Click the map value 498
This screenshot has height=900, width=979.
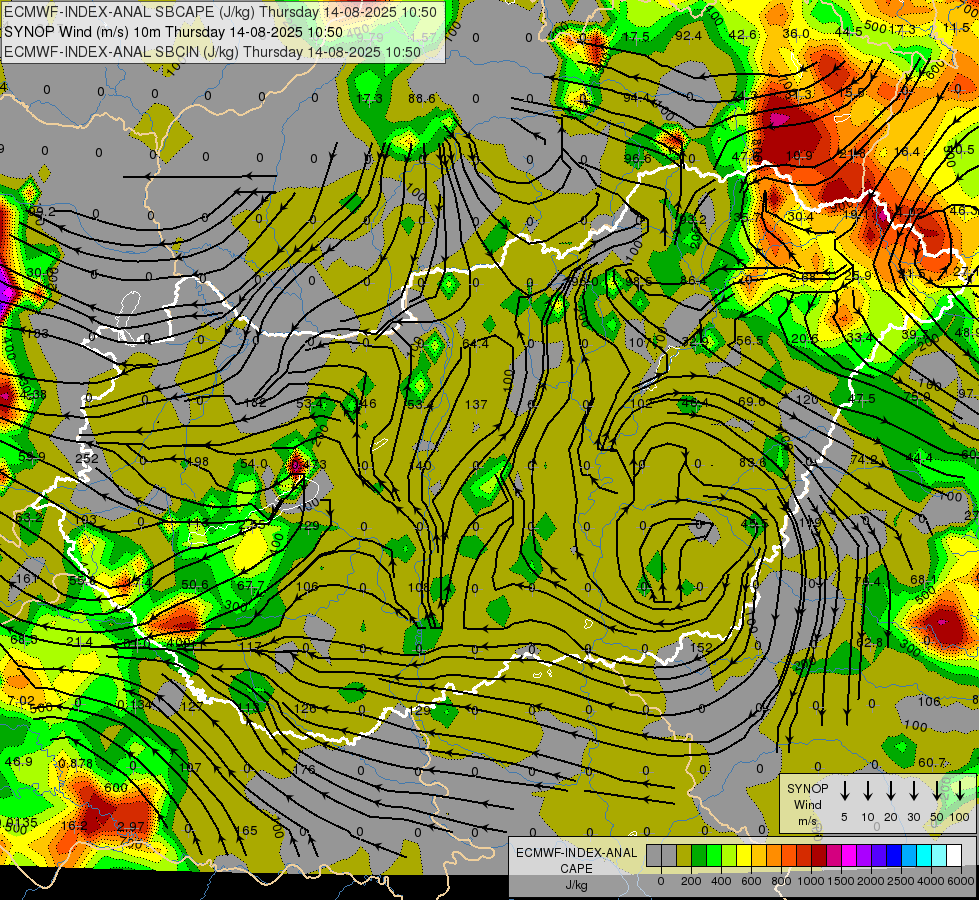[x=197, y=462]
